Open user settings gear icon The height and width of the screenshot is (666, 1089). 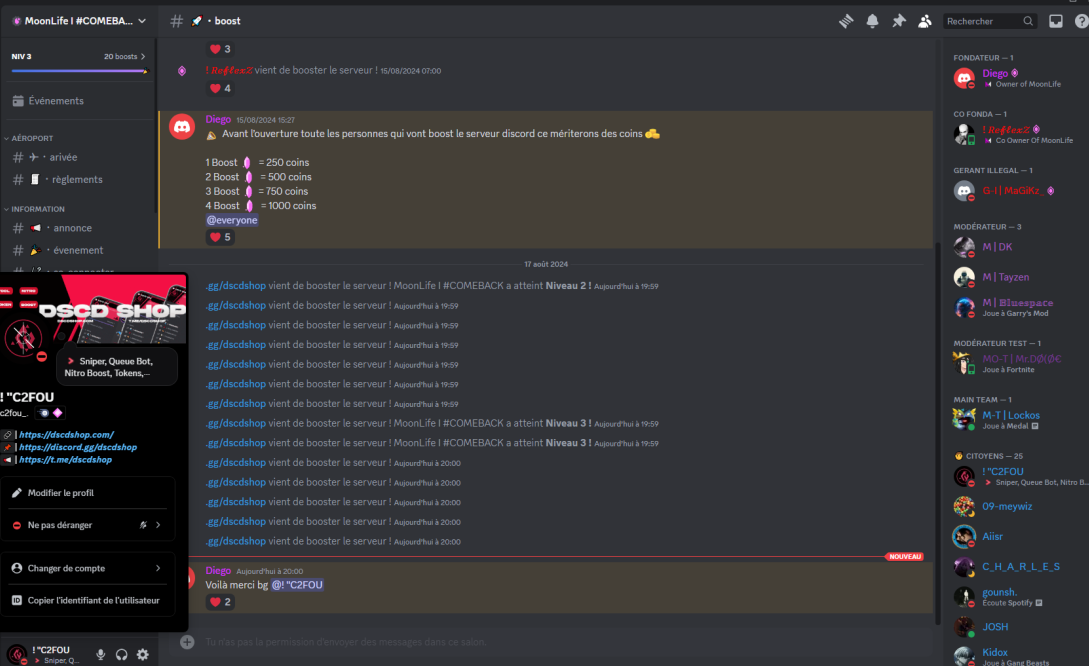tap(143, 654)
